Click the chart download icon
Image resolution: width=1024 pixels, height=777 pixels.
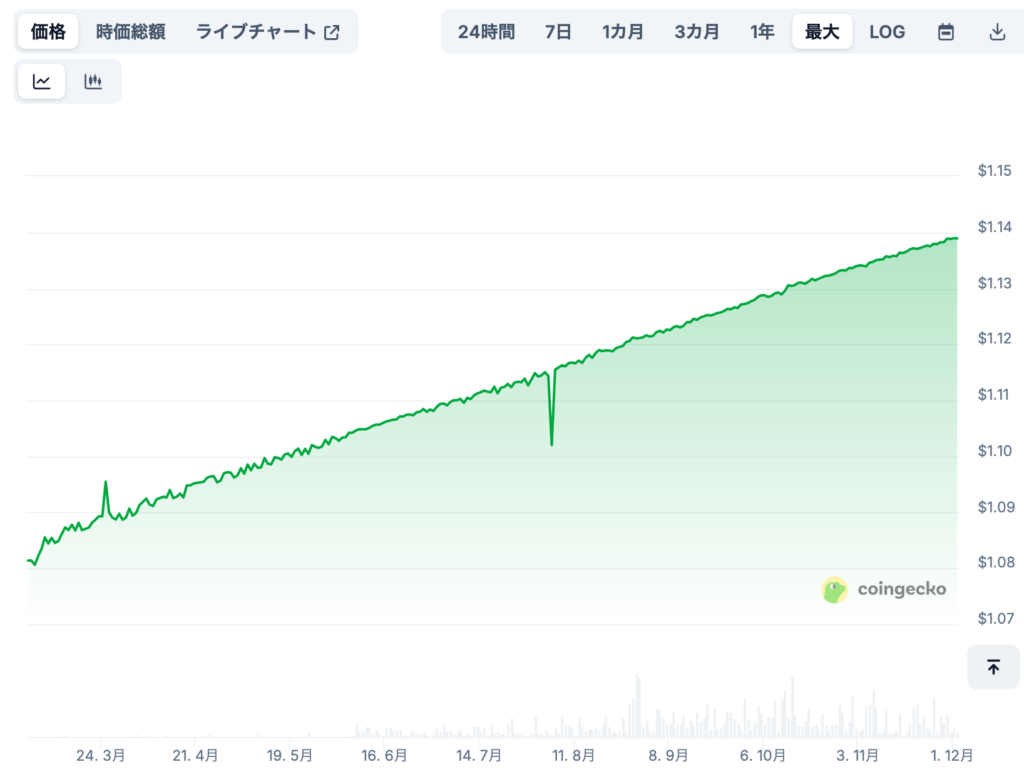click(x=994, y=31)
